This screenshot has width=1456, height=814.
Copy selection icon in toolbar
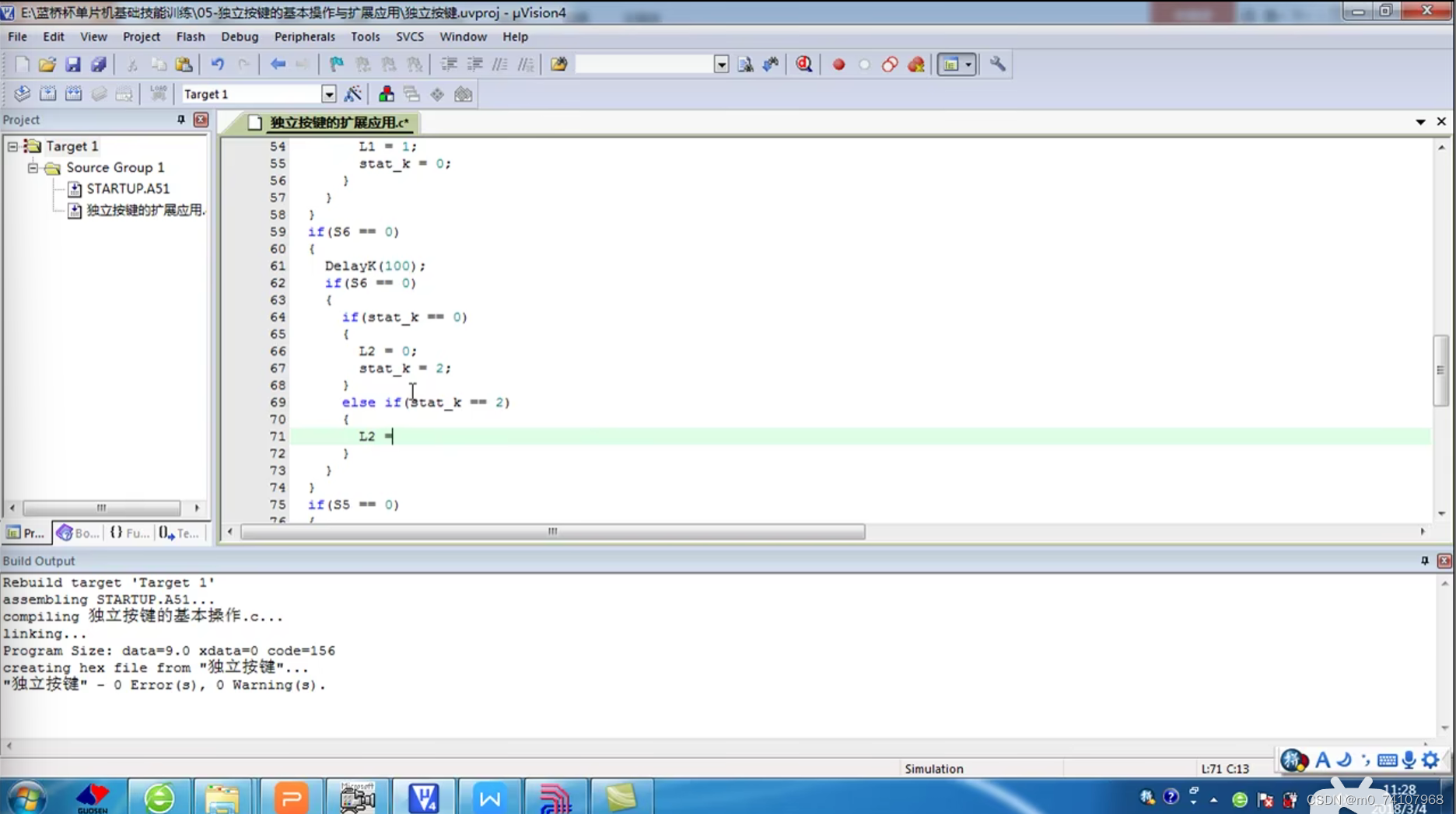158,65
